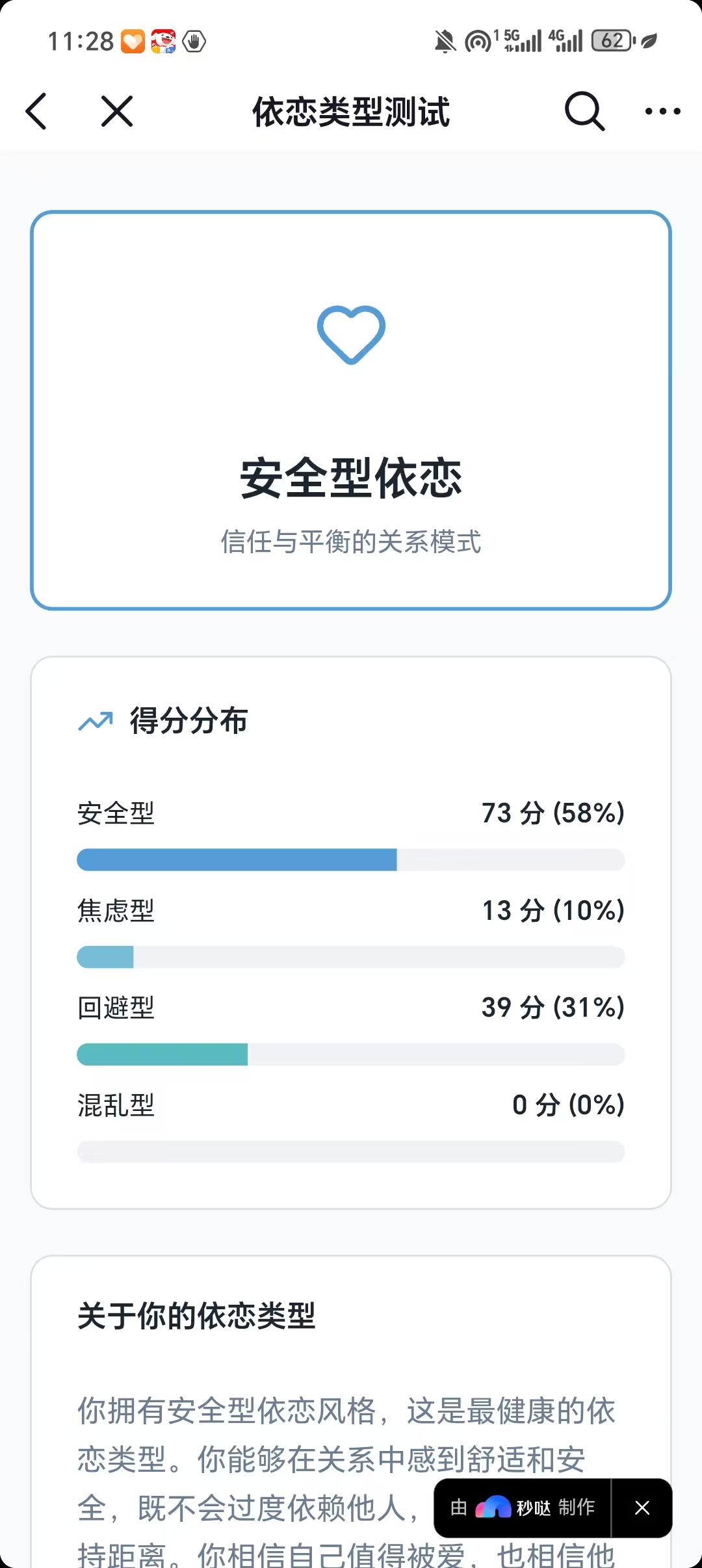Tap the 回避型 score progress bar
The width and height of the screenshot is (702, 1568).
click(x=351, y=1054)
